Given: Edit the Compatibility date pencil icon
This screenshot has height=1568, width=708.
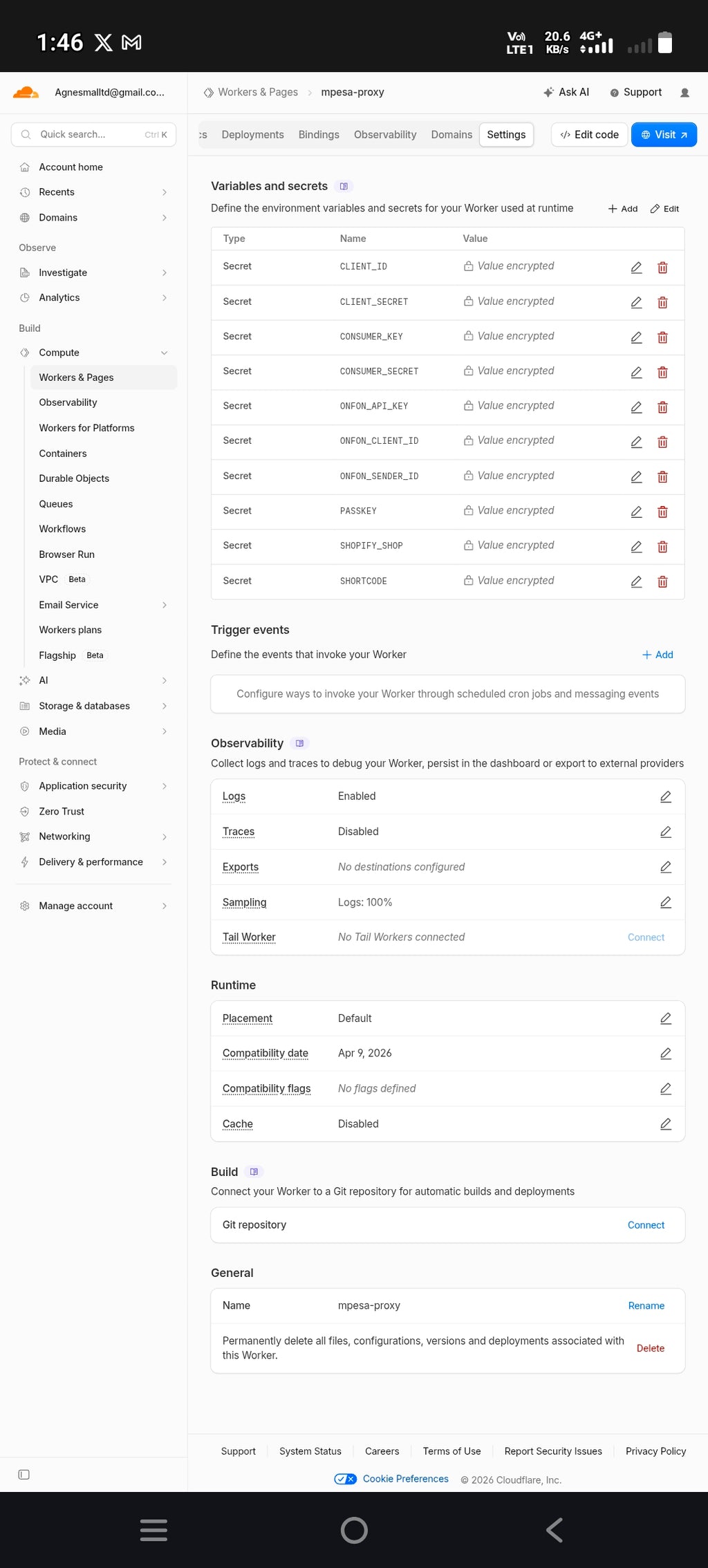Looking at the screenshot, I should point(666,1054).
